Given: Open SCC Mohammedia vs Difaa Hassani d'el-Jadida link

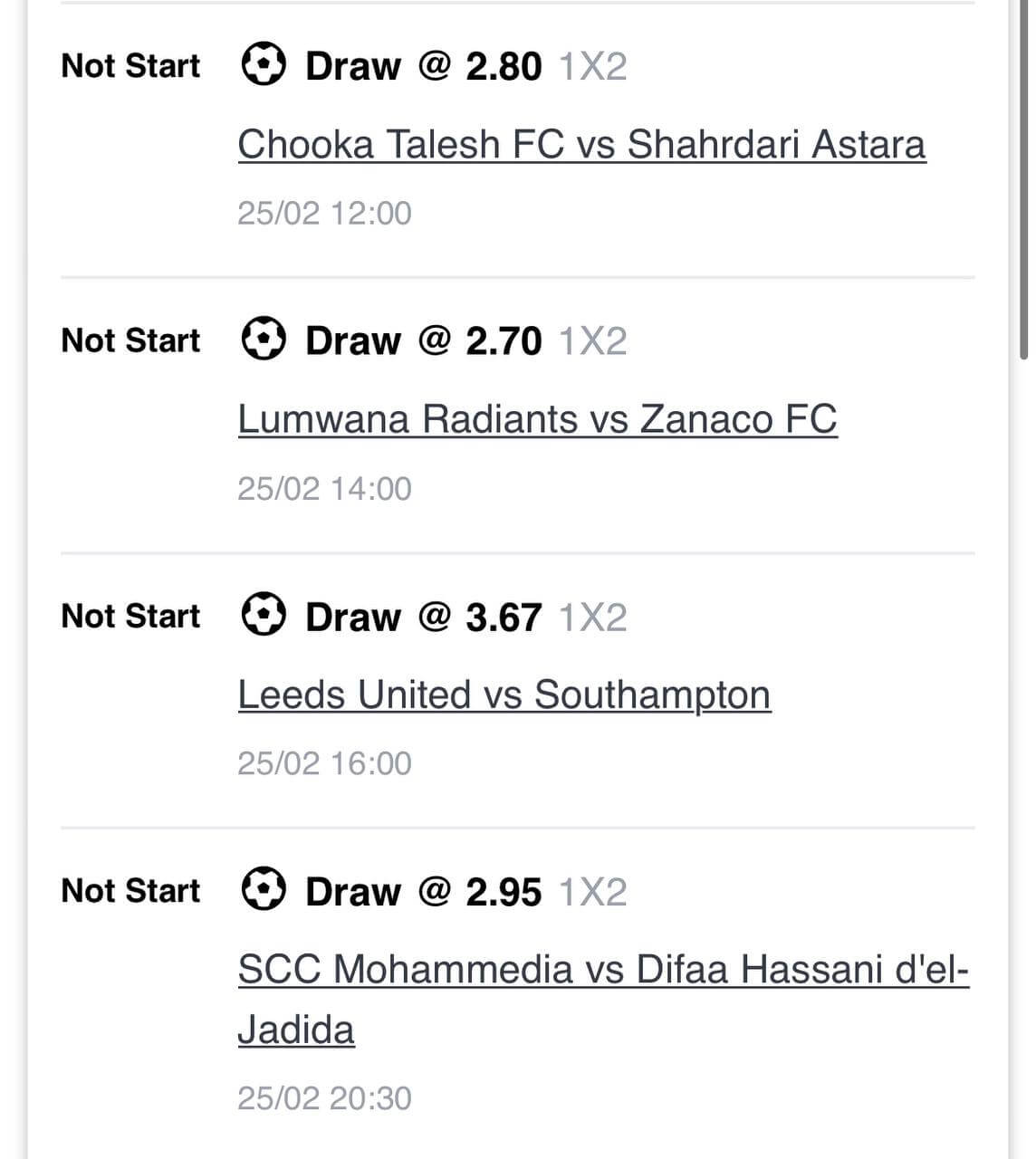Looking at the screenshot, I should tap(601, 969).
